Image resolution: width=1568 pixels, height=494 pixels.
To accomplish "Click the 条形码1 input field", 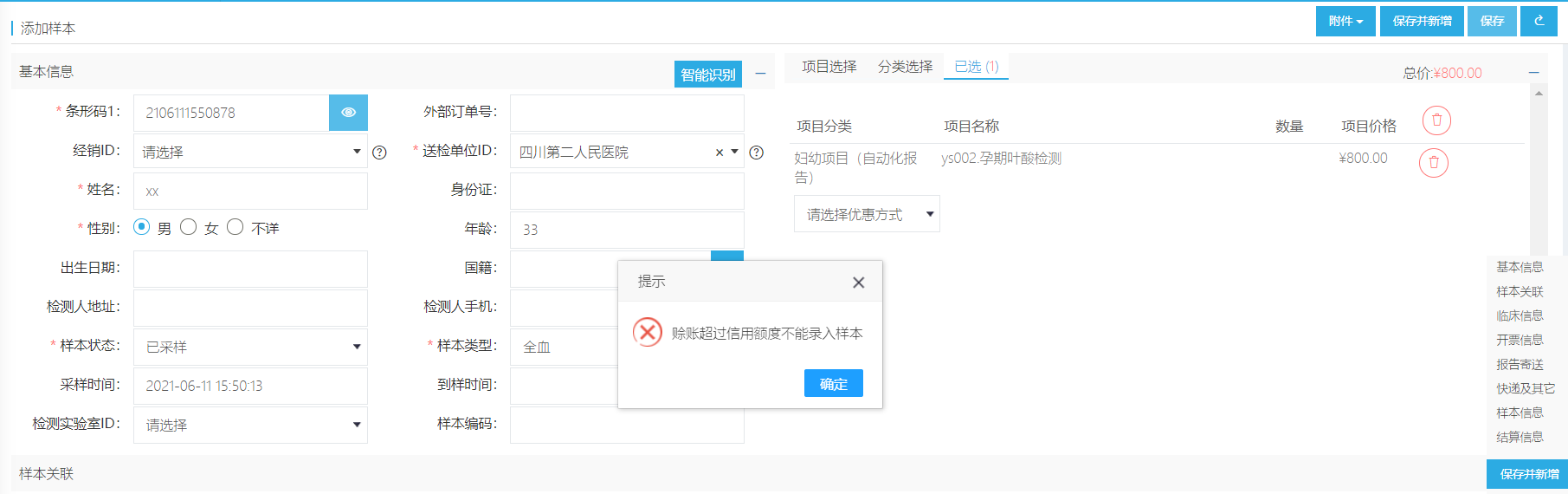I will pos(231,113).
